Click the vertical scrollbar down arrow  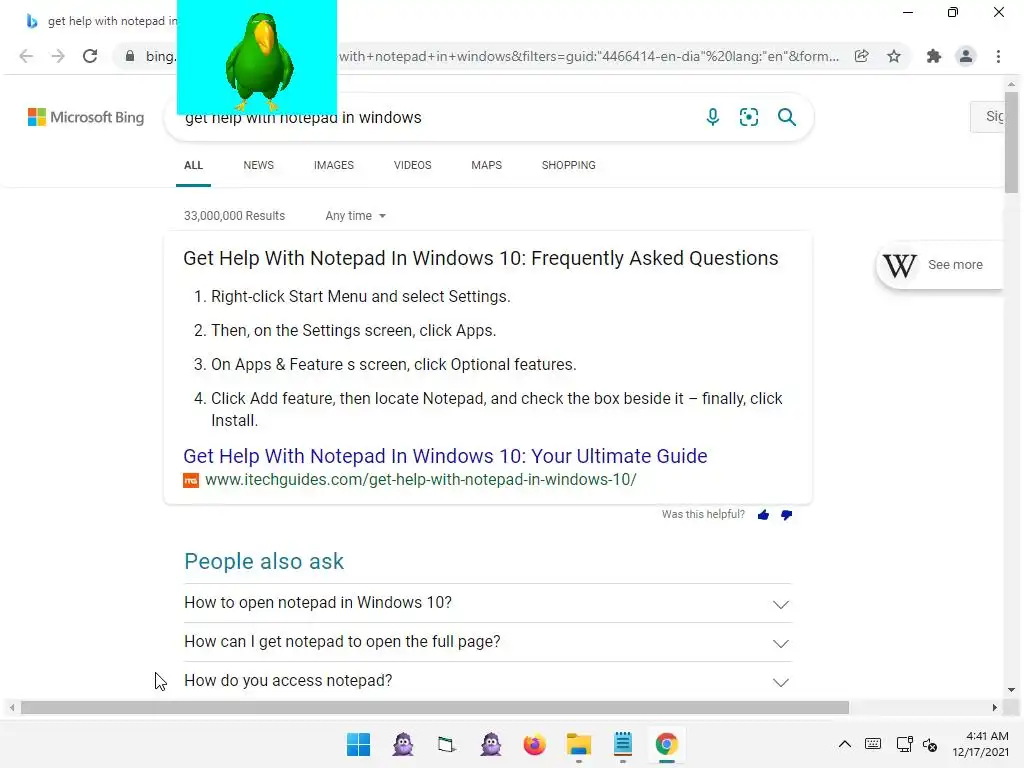[x=1011, y=690]
